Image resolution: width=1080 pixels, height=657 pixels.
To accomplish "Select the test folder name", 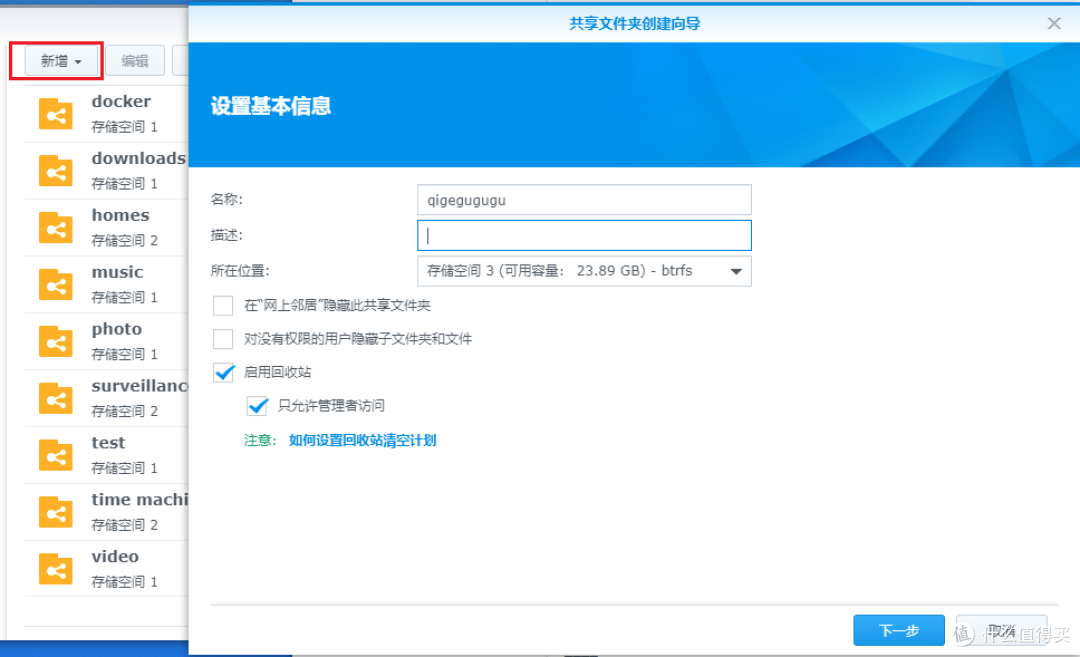I will (108, 443).
